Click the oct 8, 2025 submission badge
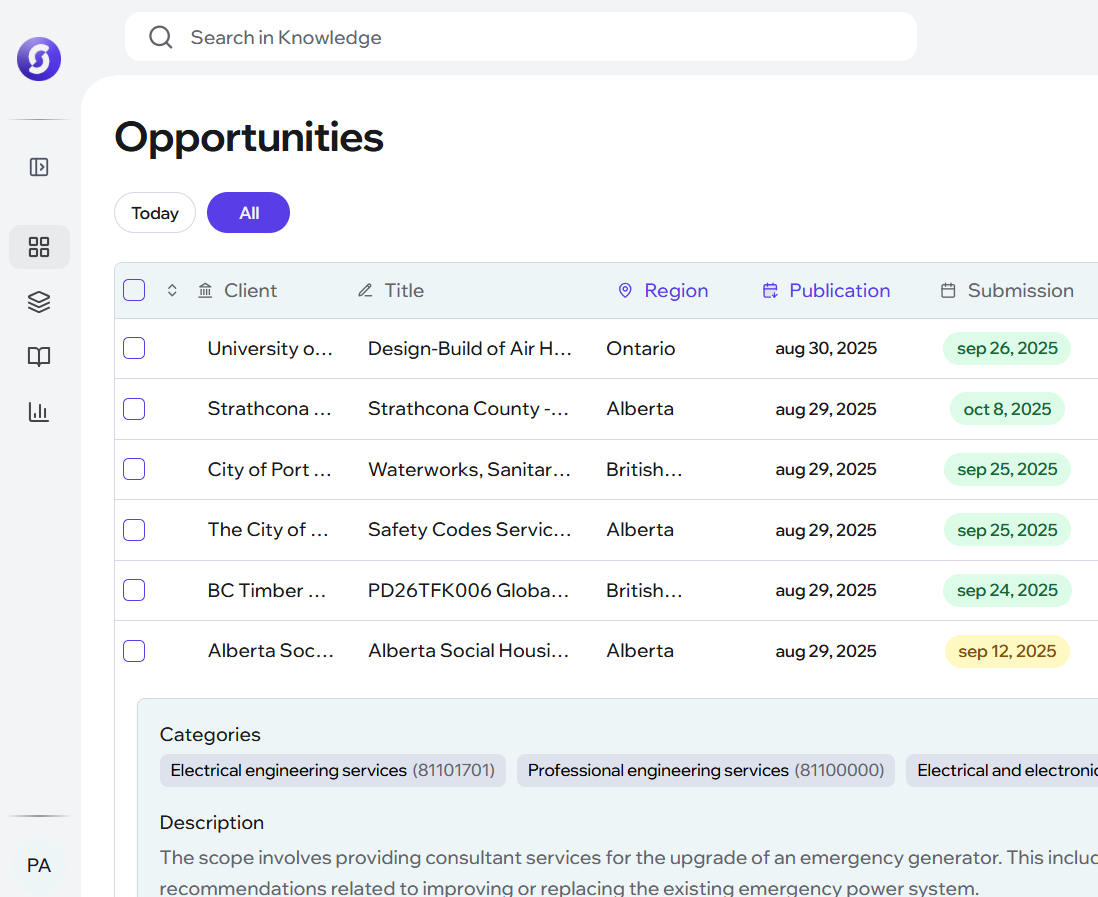Image resolution: width=1098 pixels, height=897 pixels. [1007, 409]
